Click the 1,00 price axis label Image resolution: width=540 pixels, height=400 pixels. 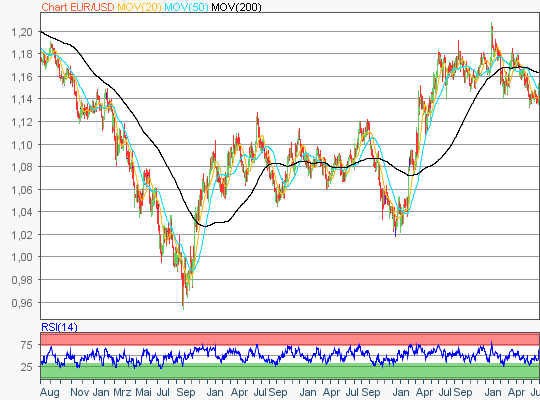[x=22, y=257]
